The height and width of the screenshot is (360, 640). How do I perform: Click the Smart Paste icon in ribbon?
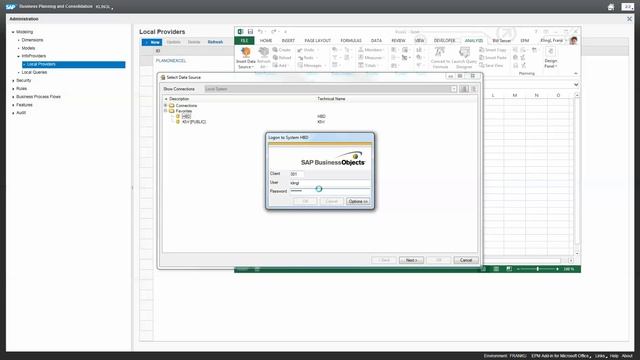coord(482,58)
